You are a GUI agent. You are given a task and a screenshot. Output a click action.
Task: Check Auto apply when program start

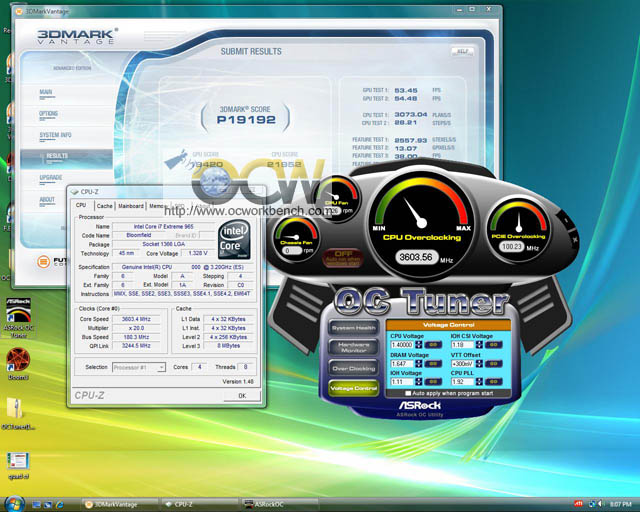click(x=408, y=393)
